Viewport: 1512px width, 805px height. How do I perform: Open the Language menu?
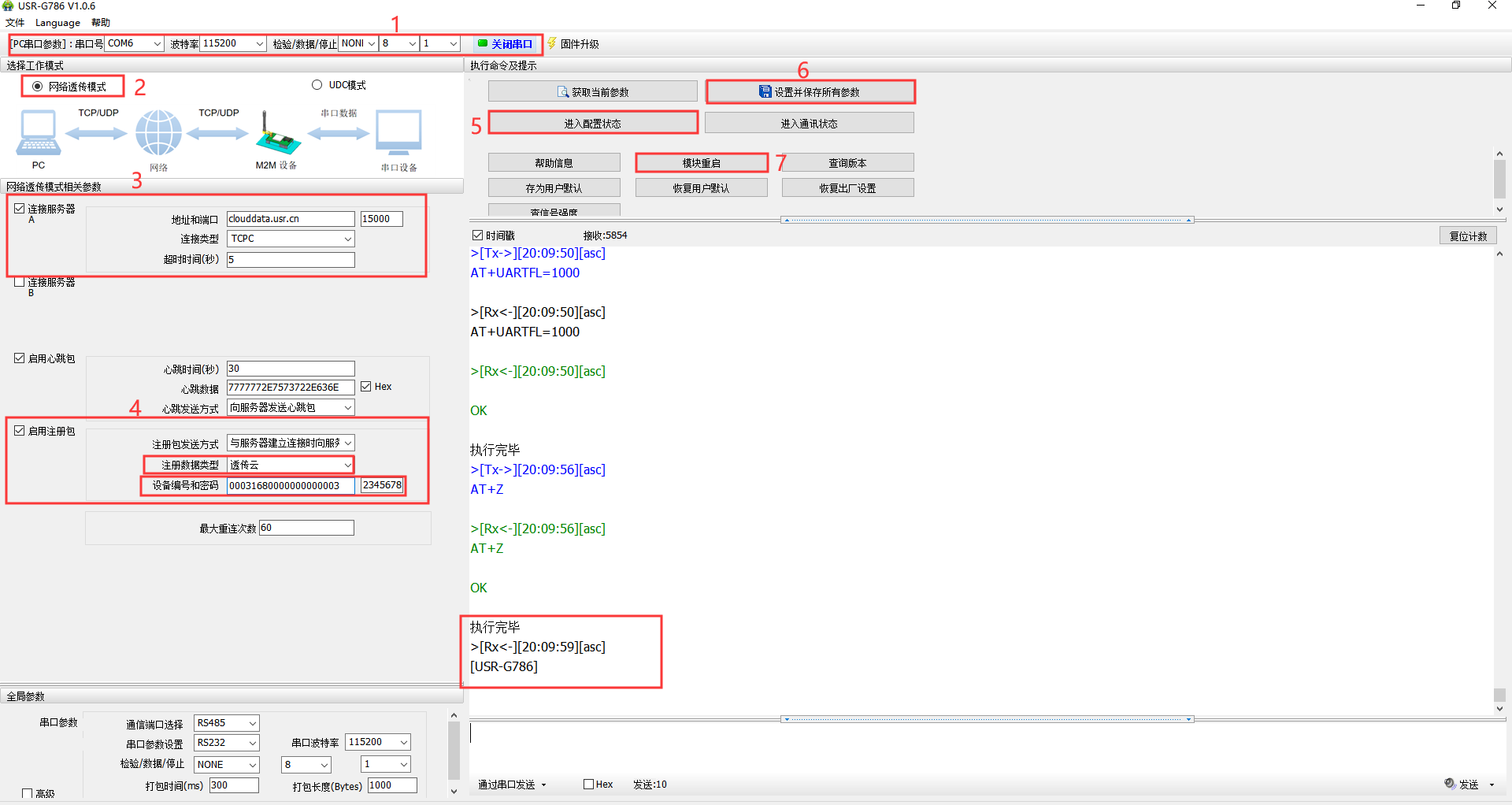pos(57,23)
